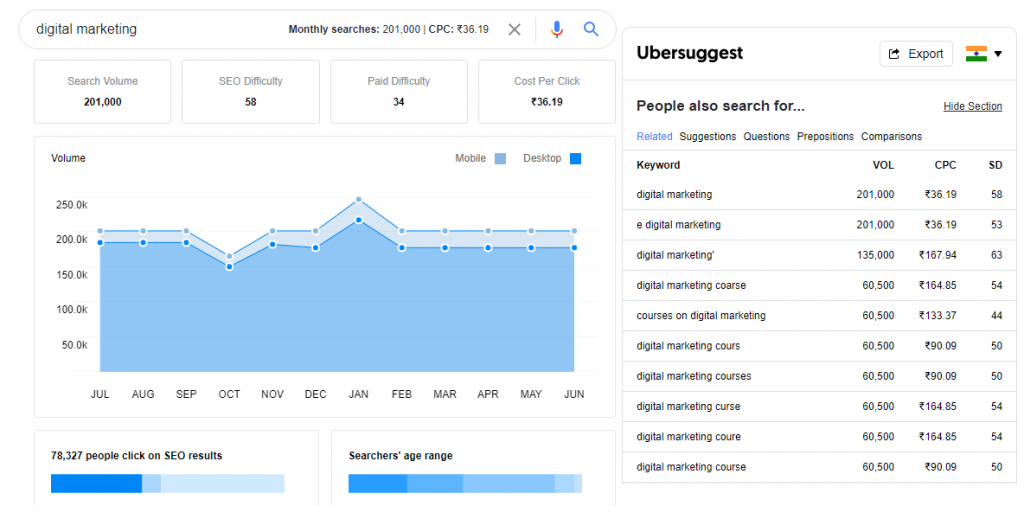Sort by SD column header

point(995,165)
